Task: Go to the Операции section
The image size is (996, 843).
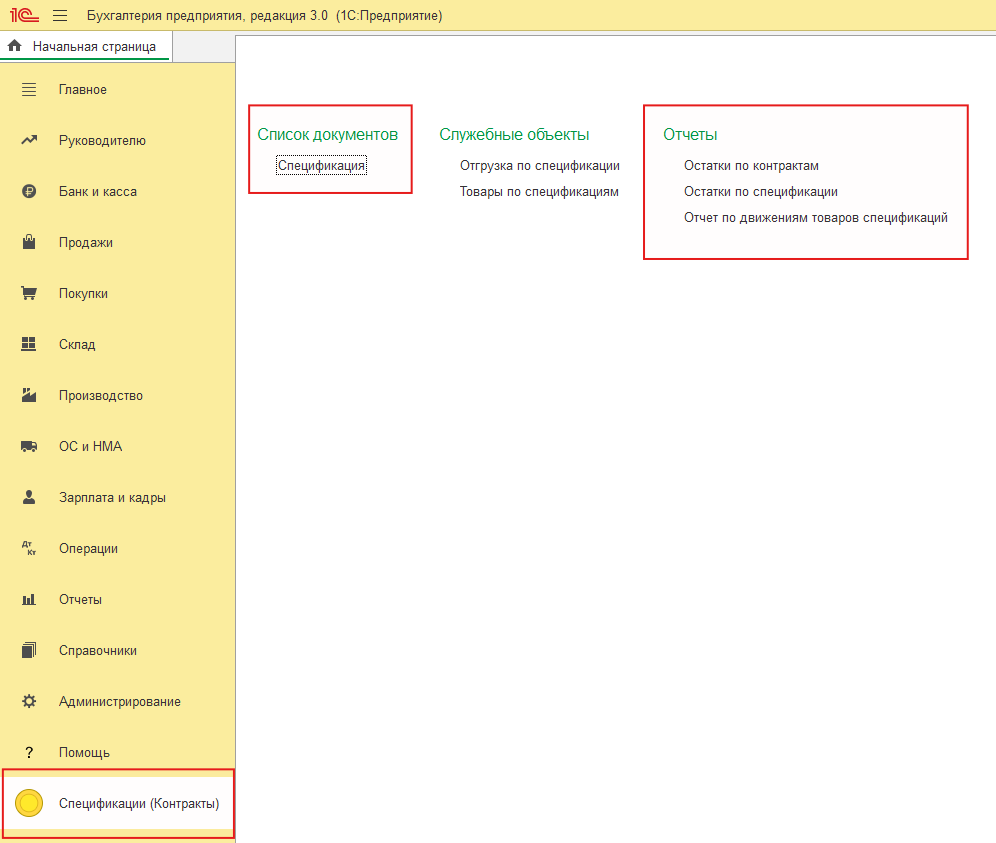Action: pos(118,548)
